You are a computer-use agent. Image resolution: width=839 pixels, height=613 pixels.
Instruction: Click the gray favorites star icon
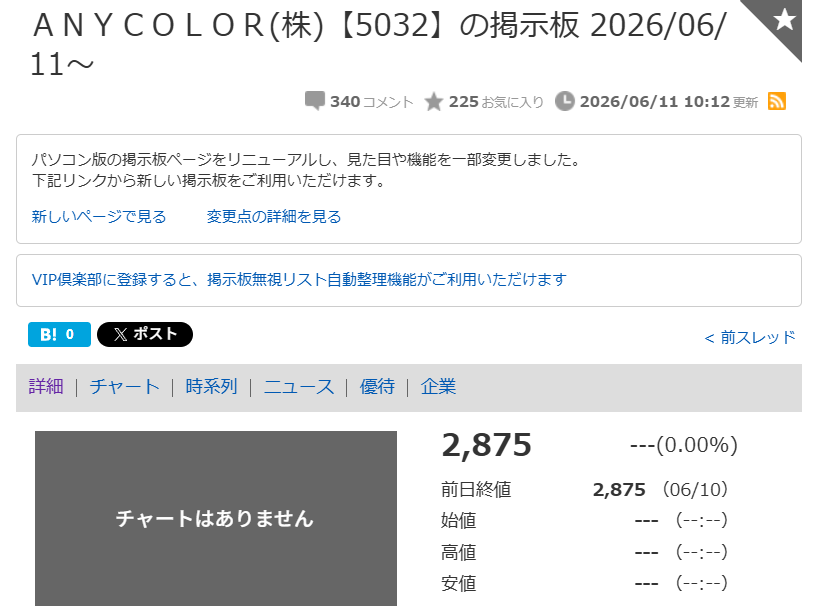pos(433,102)
